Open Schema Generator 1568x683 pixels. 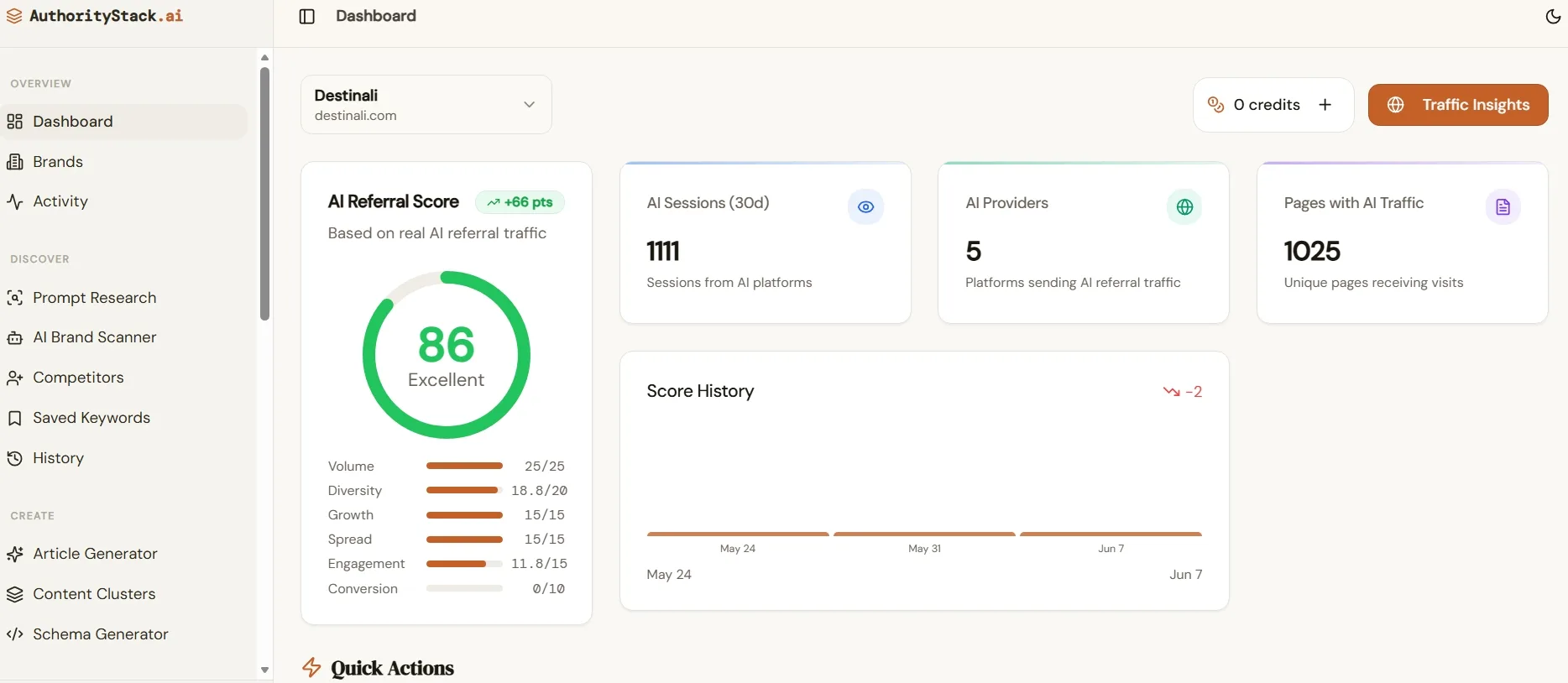point(124,634)
